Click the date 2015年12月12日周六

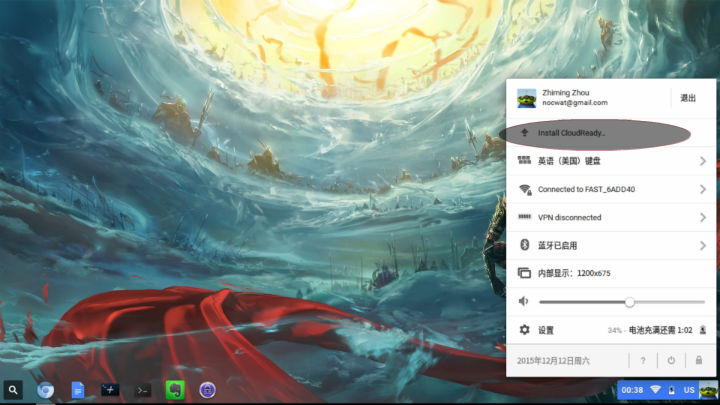pos(553,361)
